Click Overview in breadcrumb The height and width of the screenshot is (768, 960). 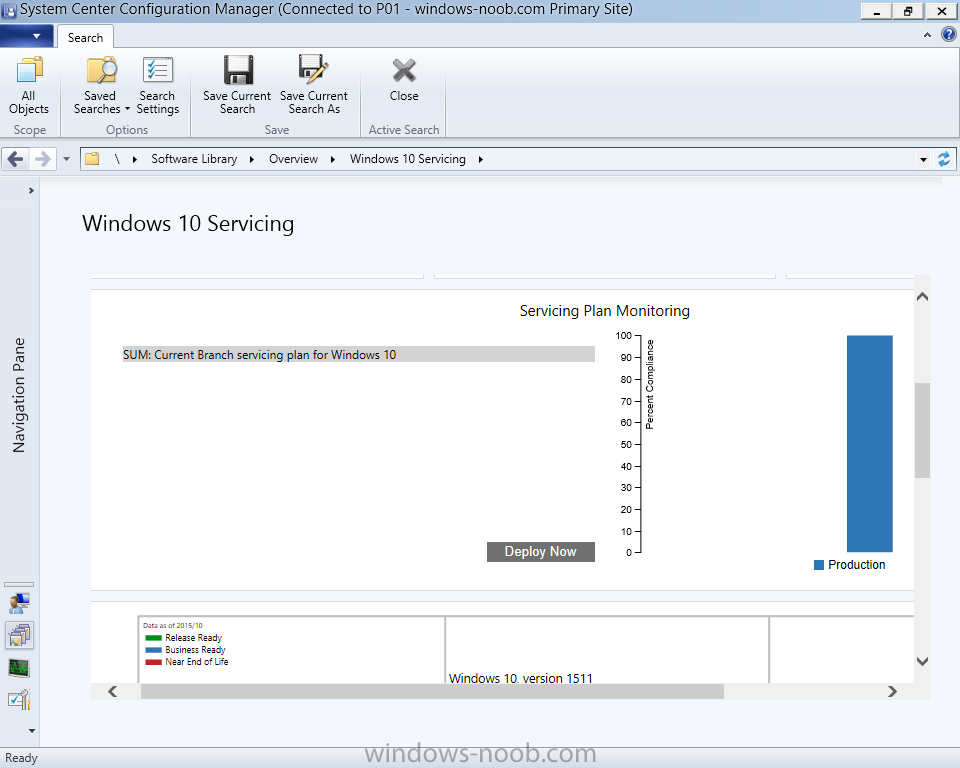click(293, 159)
